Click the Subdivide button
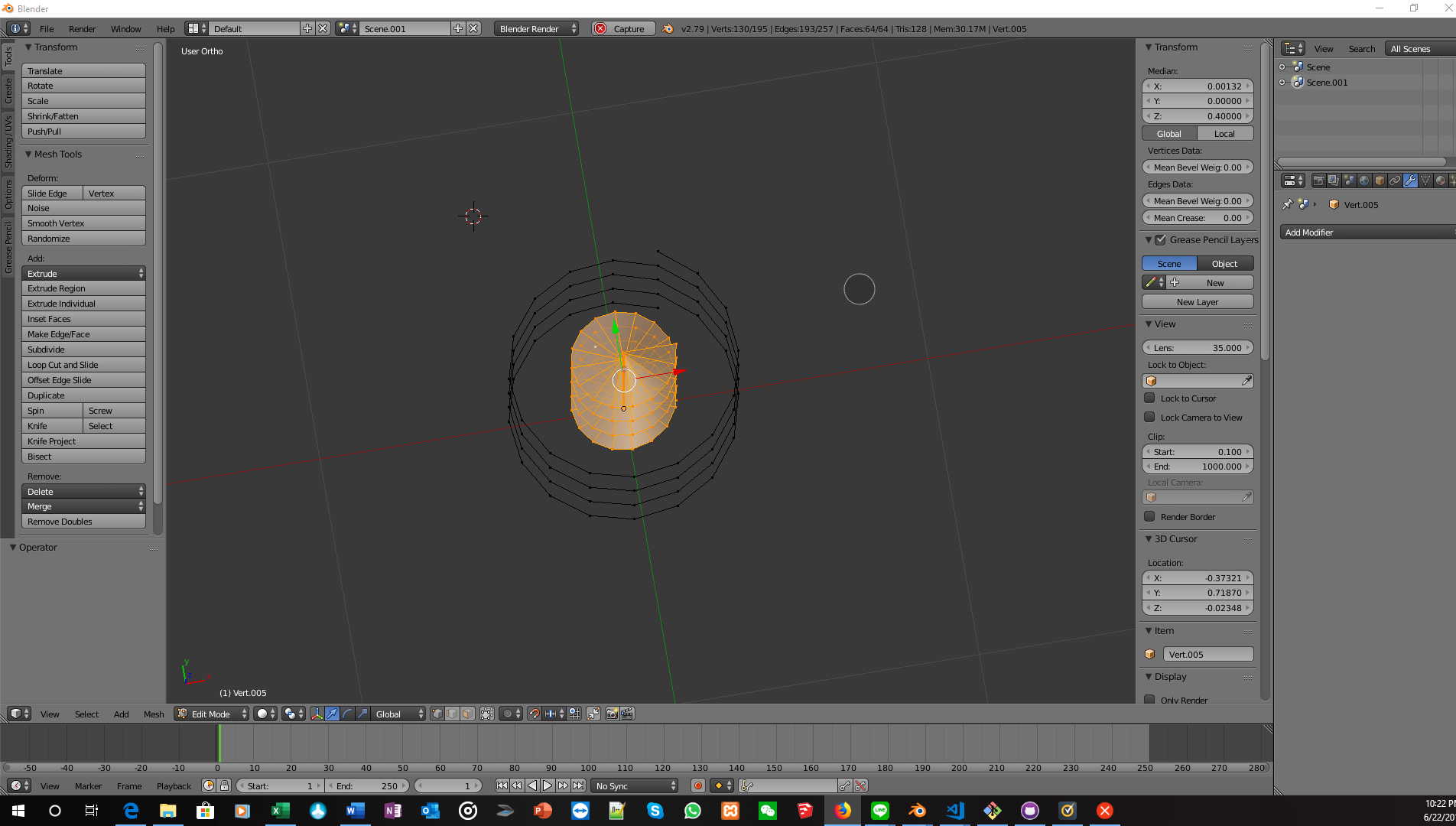1456x826 pixels. pyautogui.click(x=83, y=349)
